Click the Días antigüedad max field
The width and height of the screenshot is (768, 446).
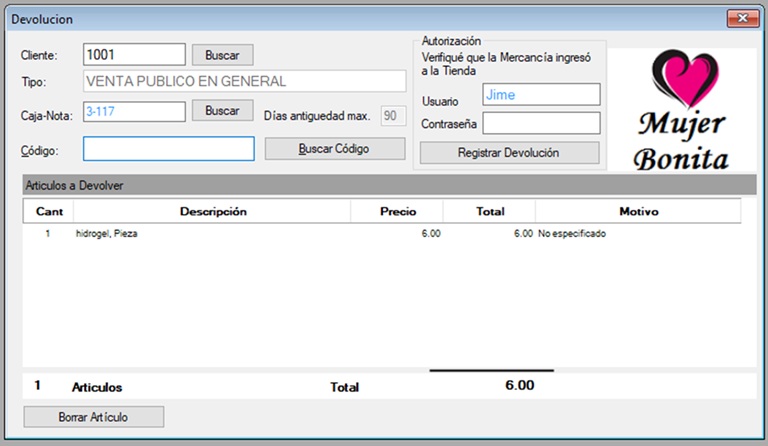392,116
